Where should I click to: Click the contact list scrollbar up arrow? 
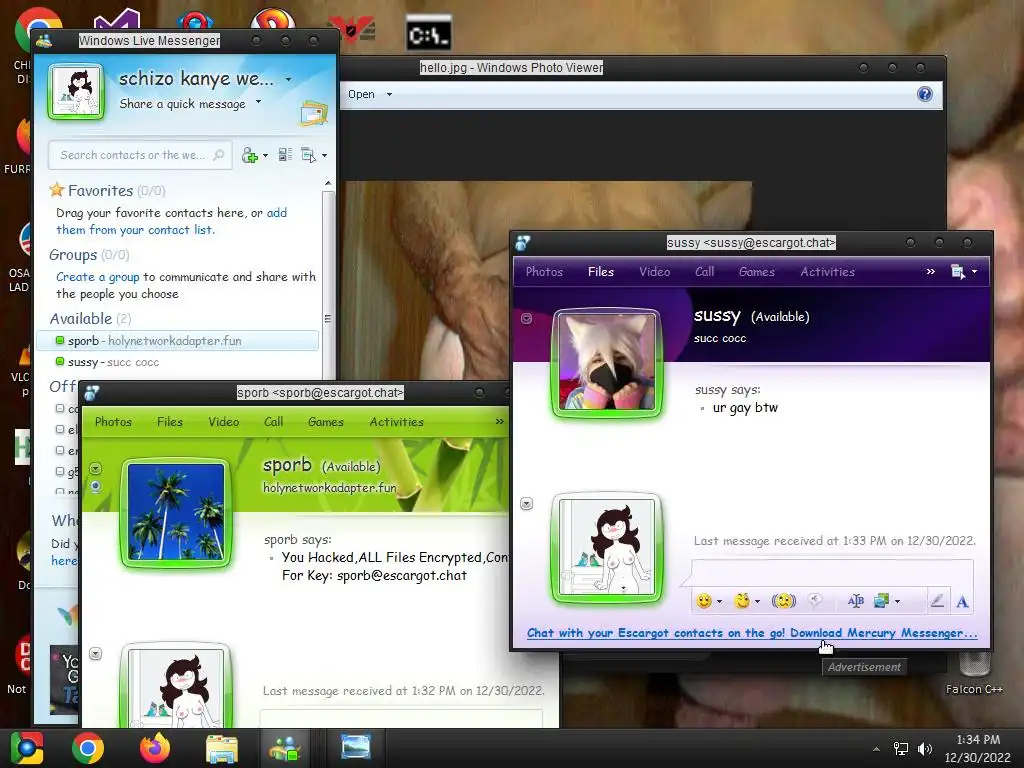pyautogui.click(x=328, y=184)
